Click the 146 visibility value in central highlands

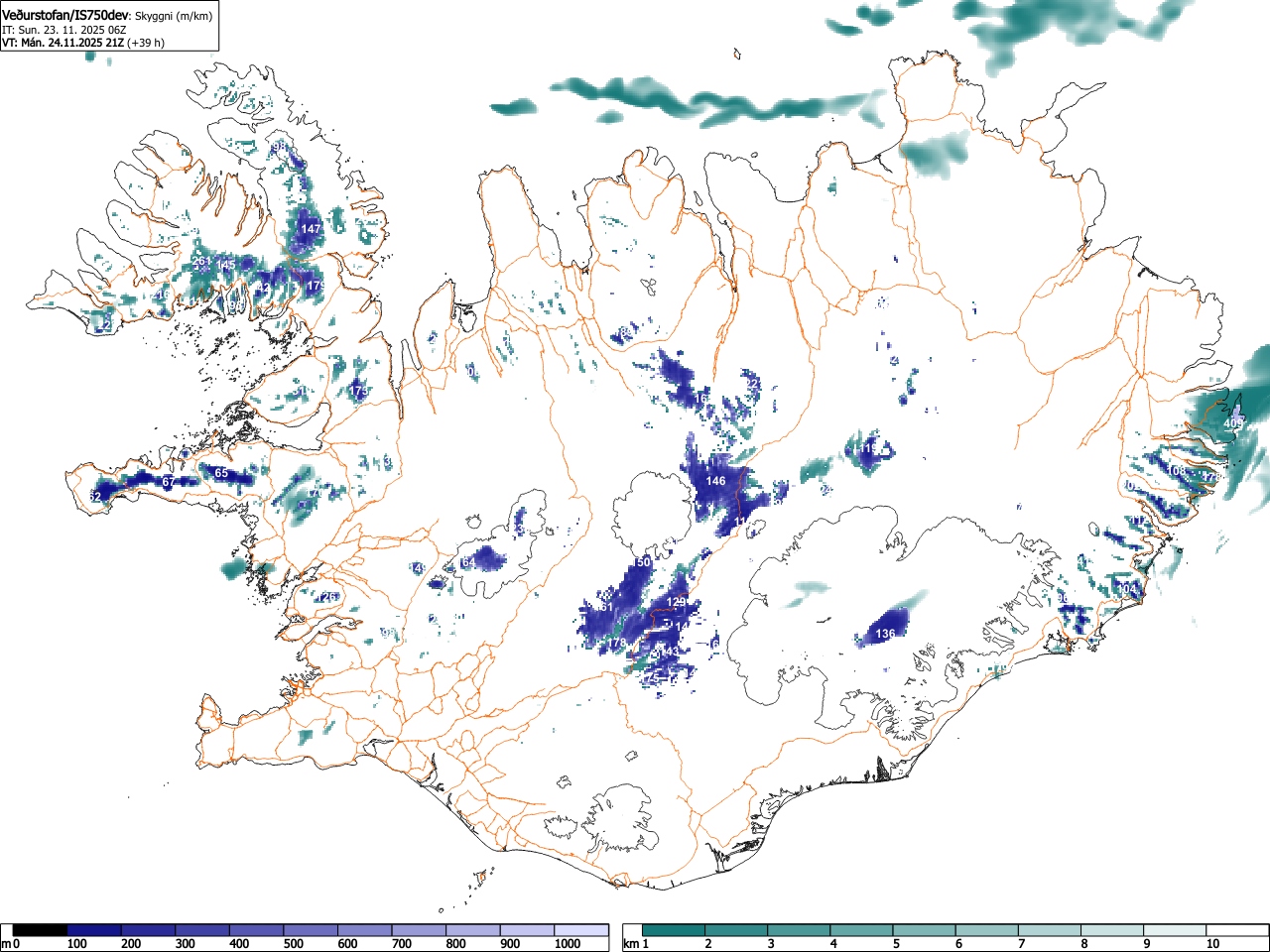[715, 481]
